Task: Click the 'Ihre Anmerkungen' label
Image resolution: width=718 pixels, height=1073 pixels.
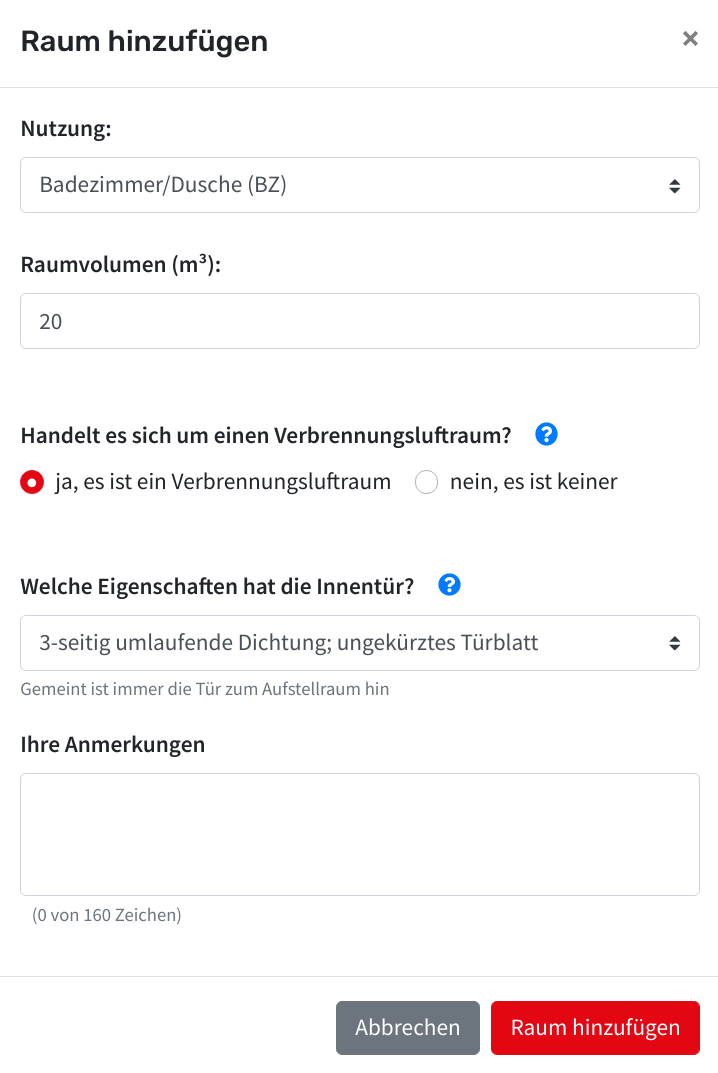Action: tap(113, 745)
